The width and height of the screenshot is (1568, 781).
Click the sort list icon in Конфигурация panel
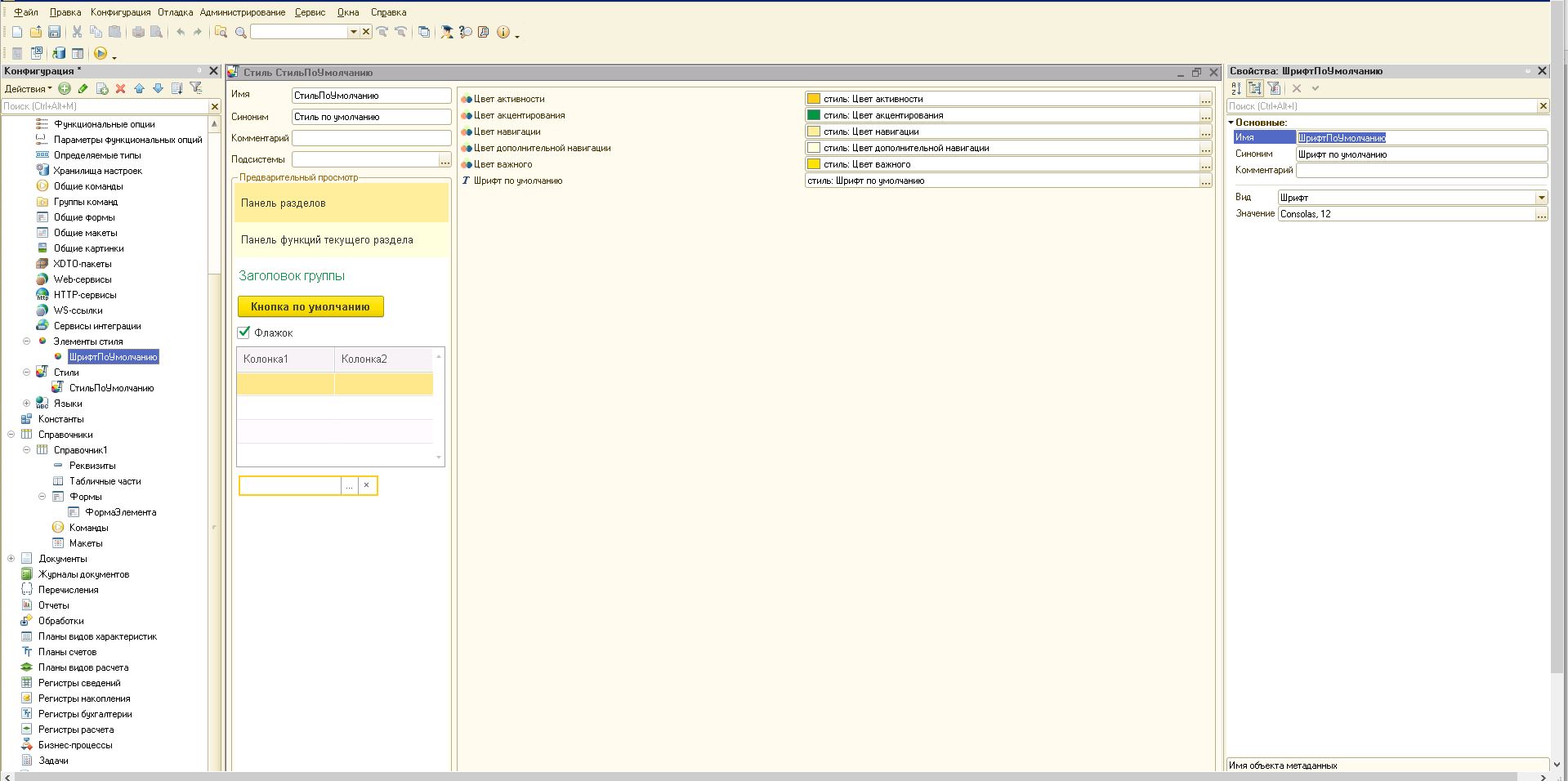click(176, 88)
